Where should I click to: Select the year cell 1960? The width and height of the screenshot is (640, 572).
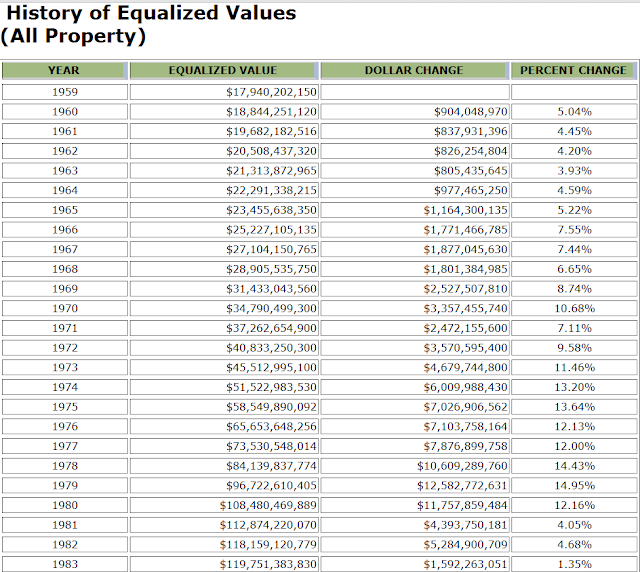click(x=65, y=111)
